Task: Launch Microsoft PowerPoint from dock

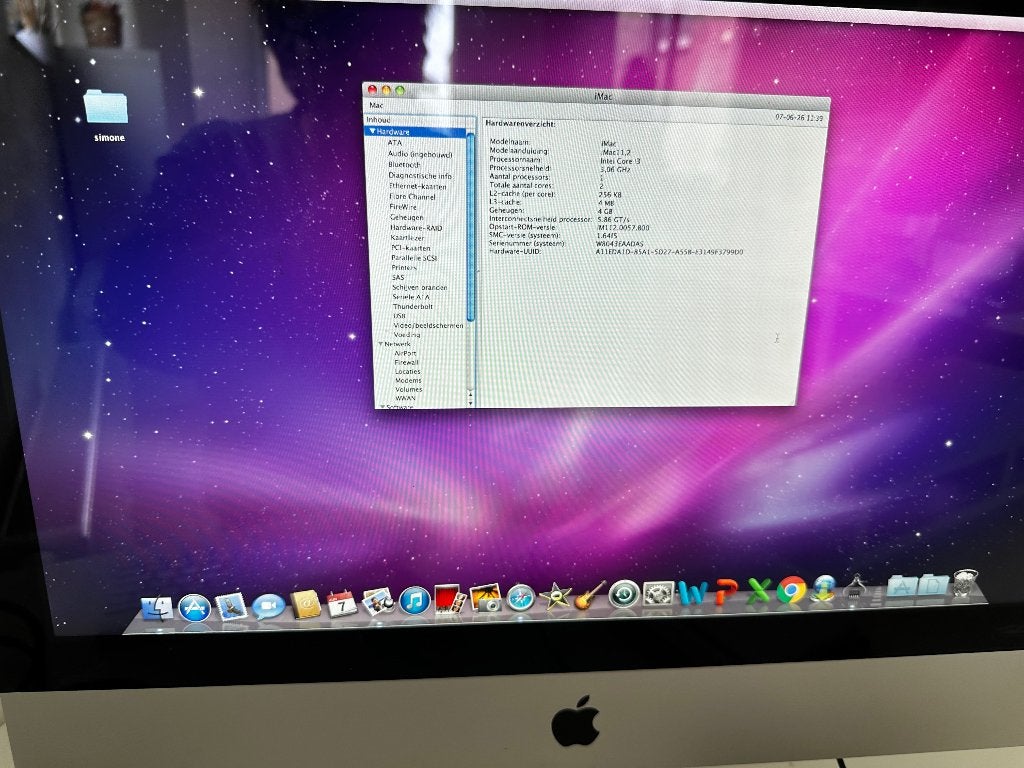Action: pos(726,592)
